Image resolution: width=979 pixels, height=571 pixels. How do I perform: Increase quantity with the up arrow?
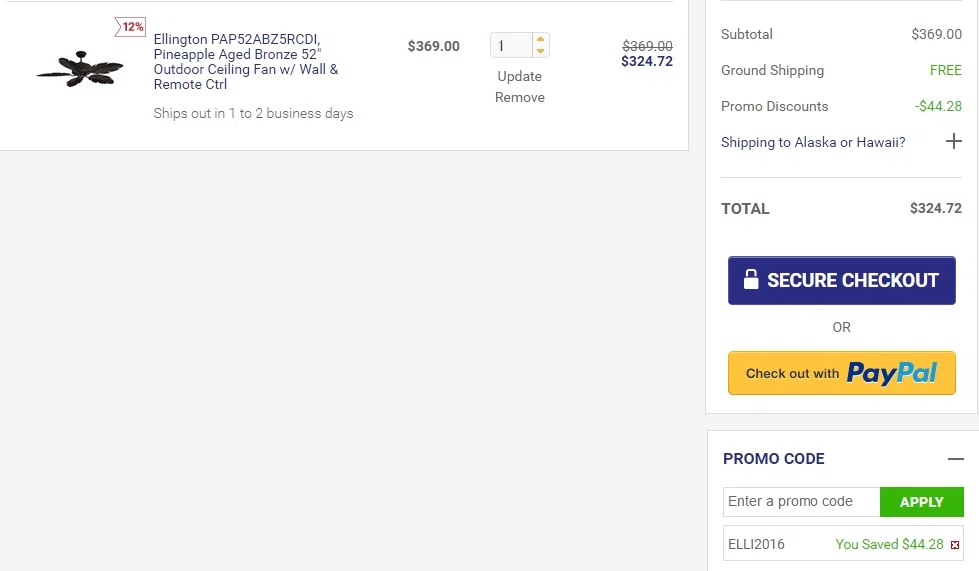tap(541, 40)
